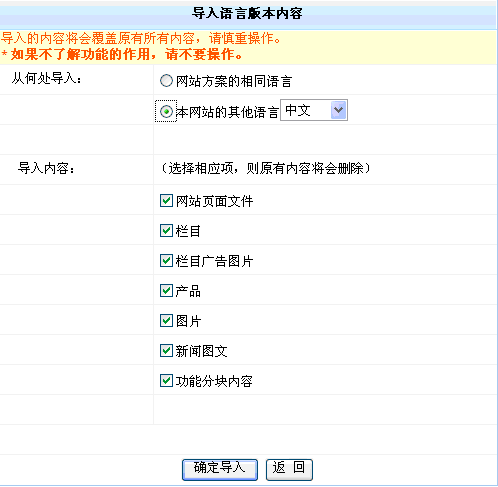Image resolution: width=498 pixels, height=487 pixels.
Task: Toggle the 栏目广告图片 checkbox
Action: (x=166, y=261)
